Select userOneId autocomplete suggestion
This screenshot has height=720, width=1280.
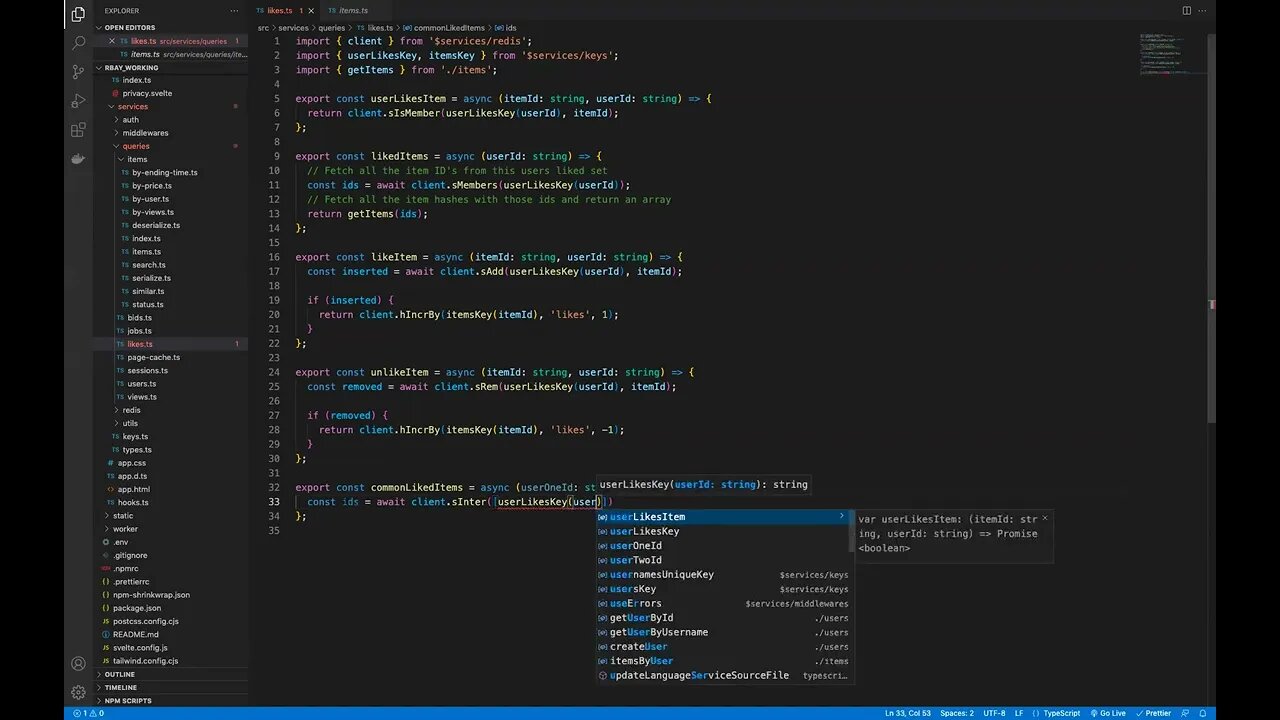tap(724, 546)
